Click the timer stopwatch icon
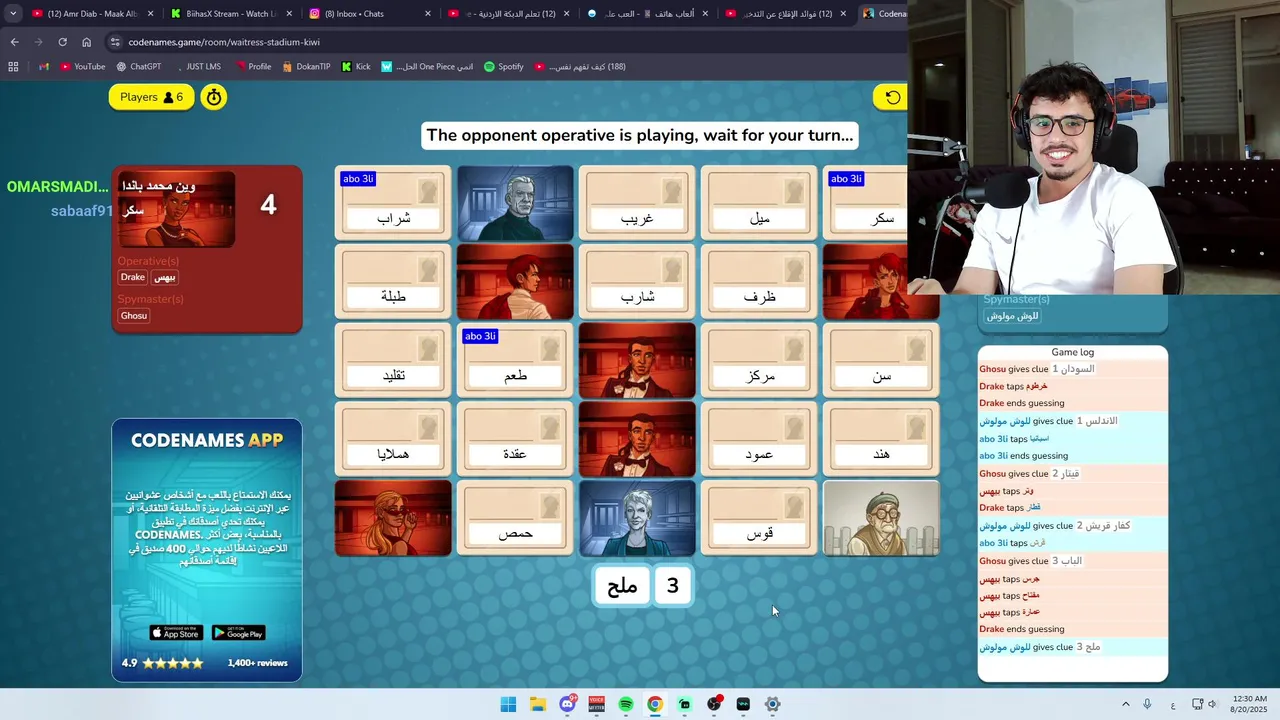The image size is (1280, 720). tap(213, 97)
